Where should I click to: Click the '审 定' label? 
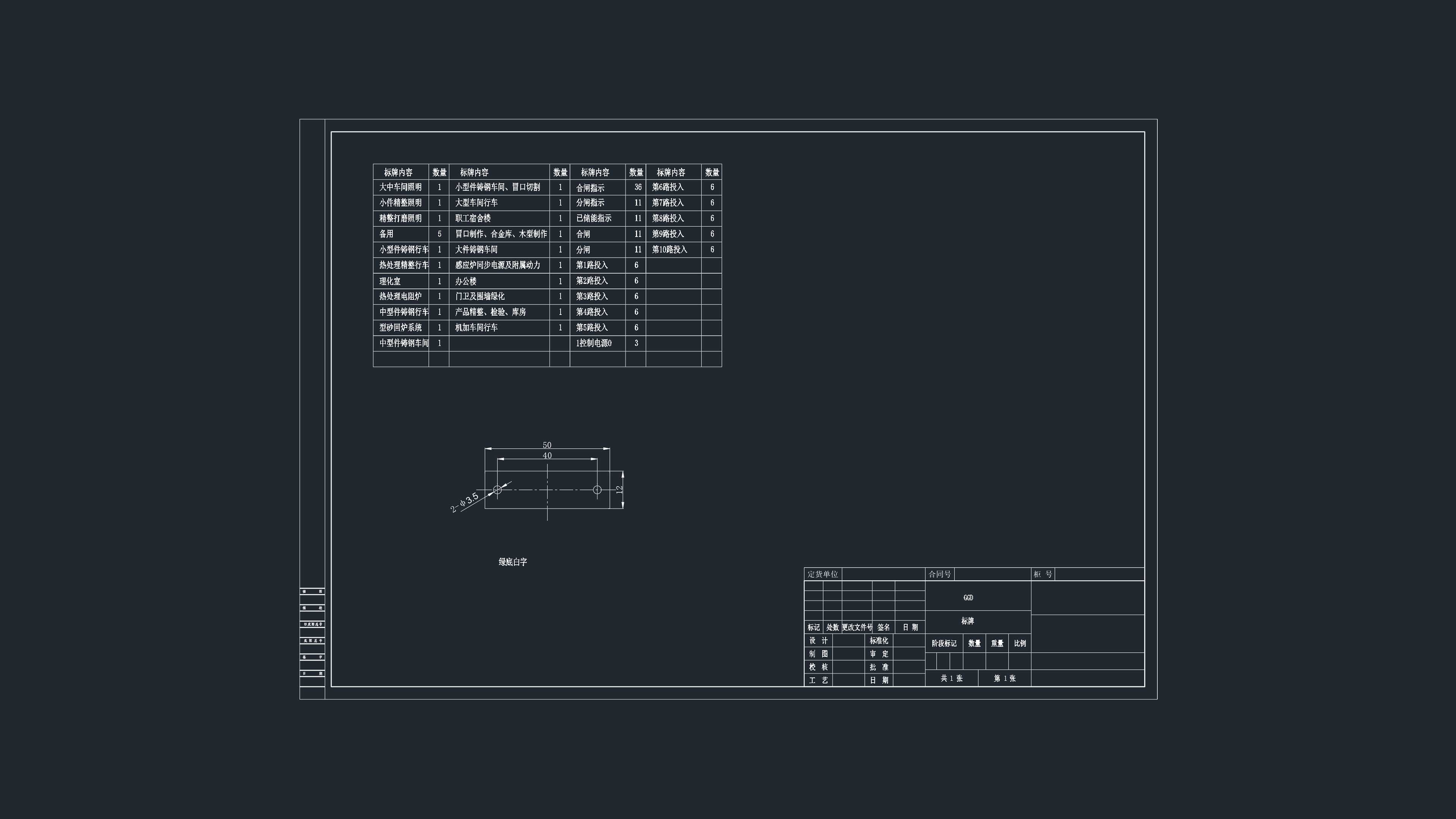(879, 654)
